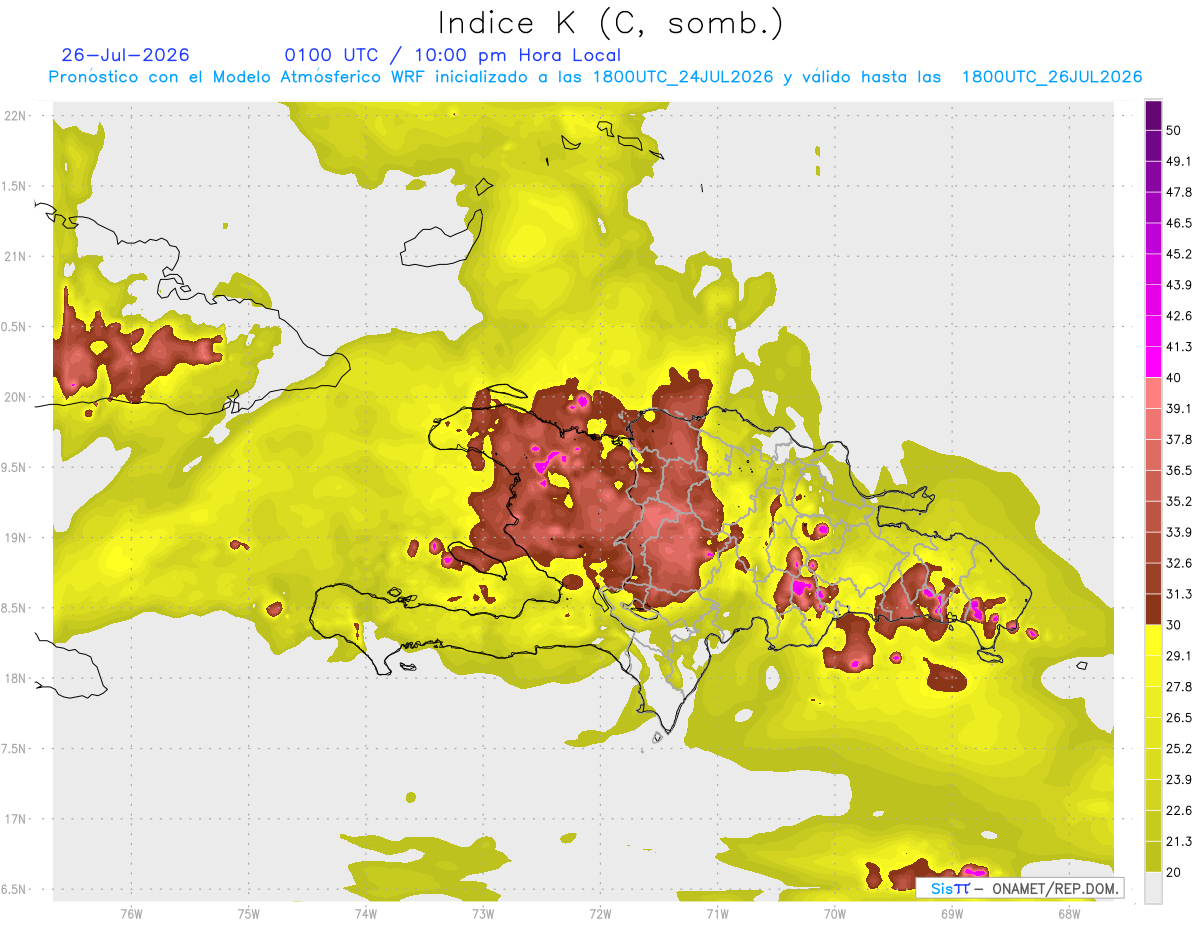Viewport: 1200px width, 927px height.
Task: Click the legend value "21.3"
Action: pyautogui.click(x=1179, y=842)
